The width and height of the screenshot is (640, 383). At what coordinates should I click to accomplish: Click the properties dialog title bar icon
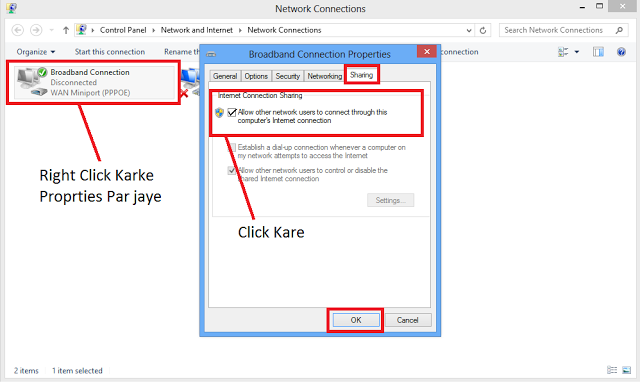coord(211,54)
